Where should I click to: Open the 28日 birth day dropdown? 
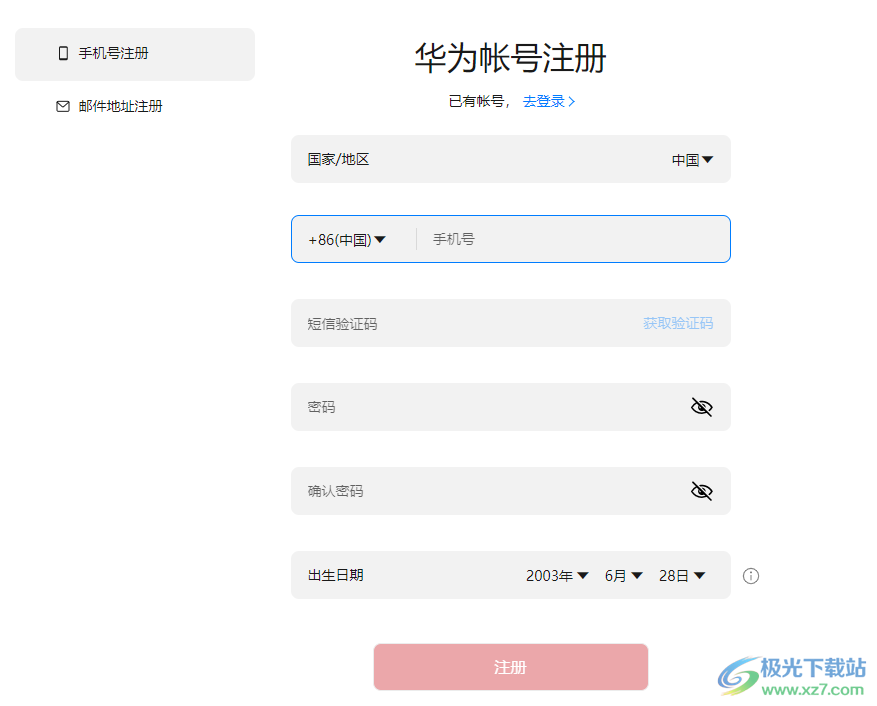click(x=682, y=576)
